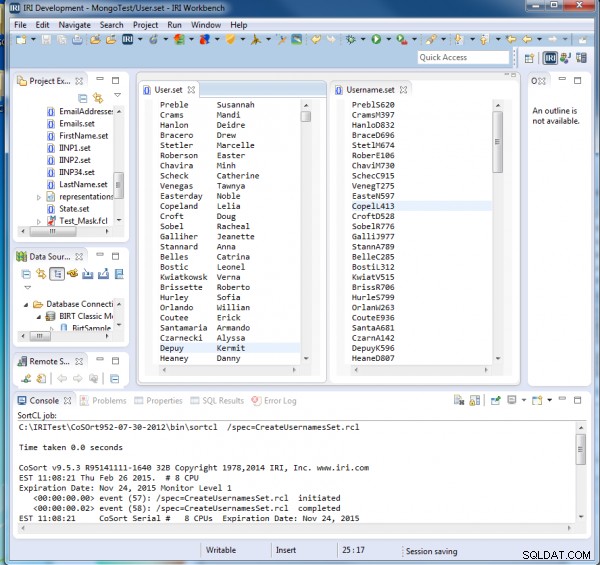Collapse BIRT Classic Models node
This screenshot has height=565, width=600.
[39, 317]
